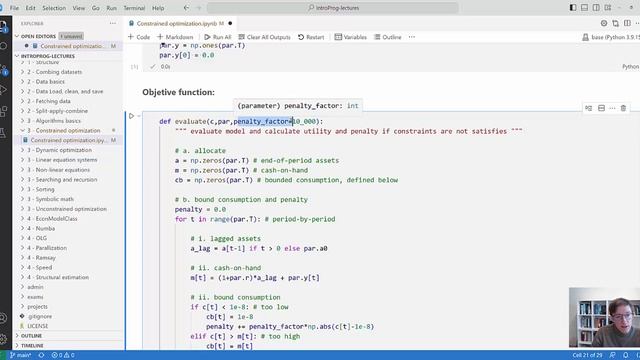Screen dimensions: 640x360
Task: Toggle secondary side bar layout icon
Action: 596,8
